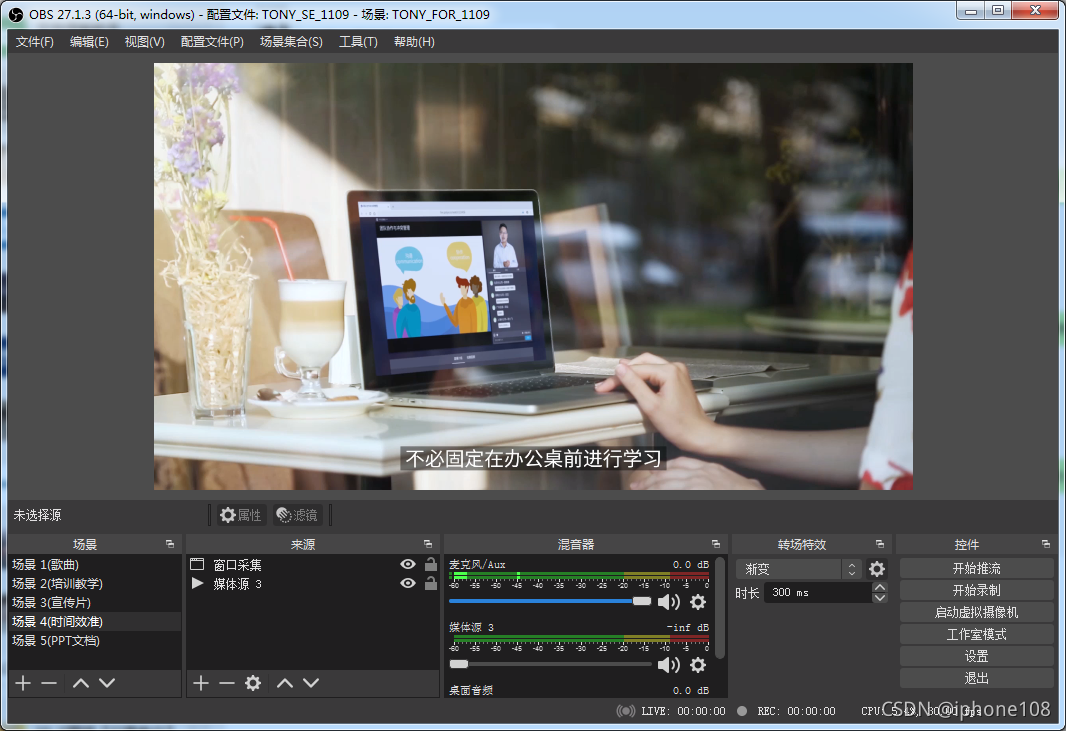Image resolution: width=1066 pixels, height=731 pixels.
Task: Open 设置 from controls
Action: point(976,656)
